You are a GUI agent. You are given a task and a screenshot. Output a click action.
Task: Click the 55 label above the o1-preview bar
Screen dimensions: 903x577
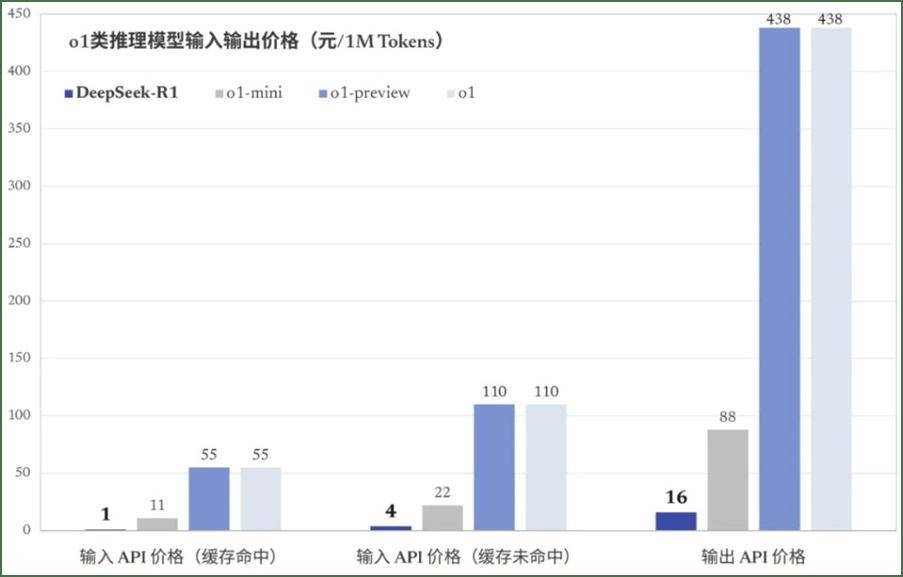coord(209,454)
